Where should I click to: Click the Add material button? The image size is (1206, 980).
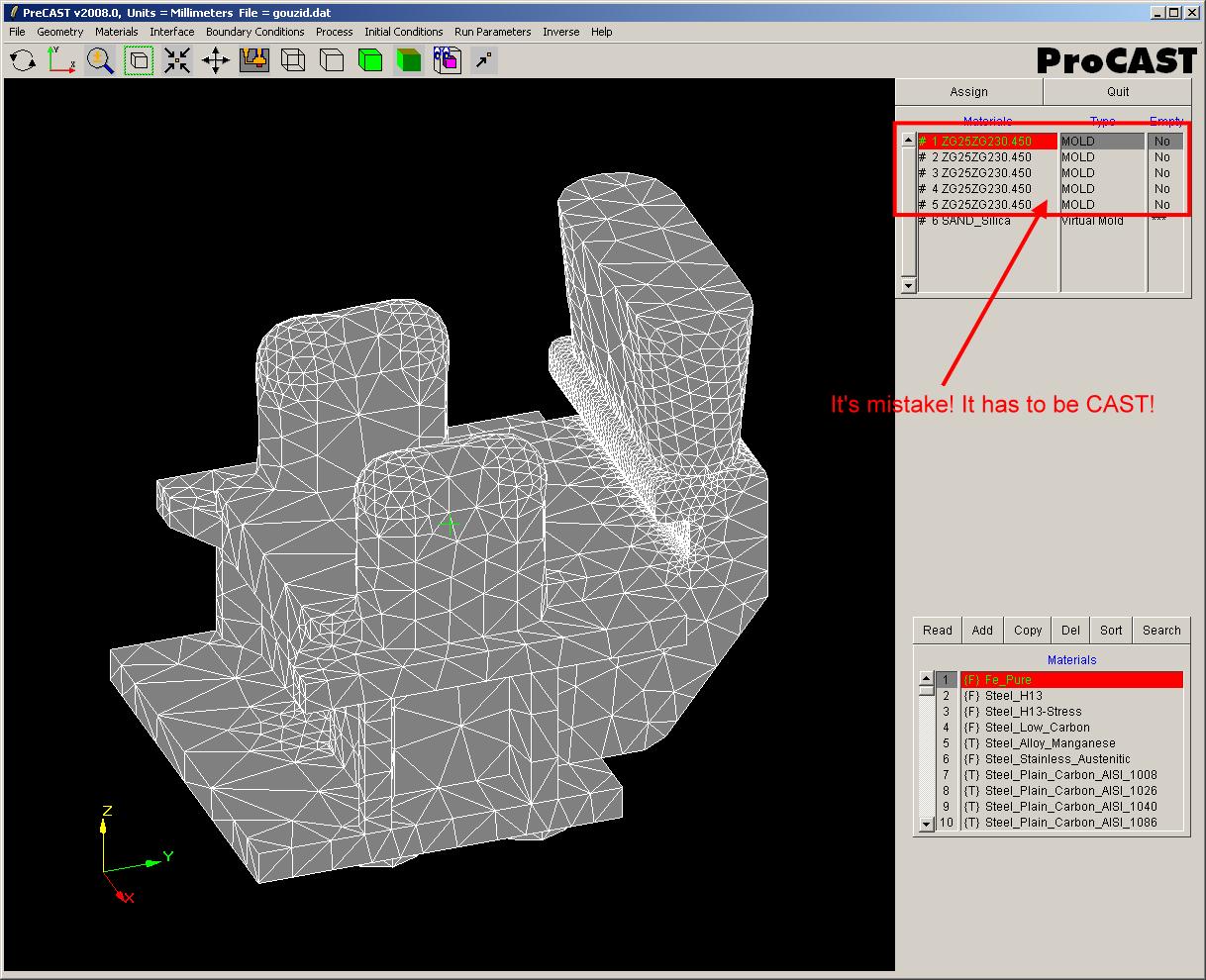(x=982, y=631)
